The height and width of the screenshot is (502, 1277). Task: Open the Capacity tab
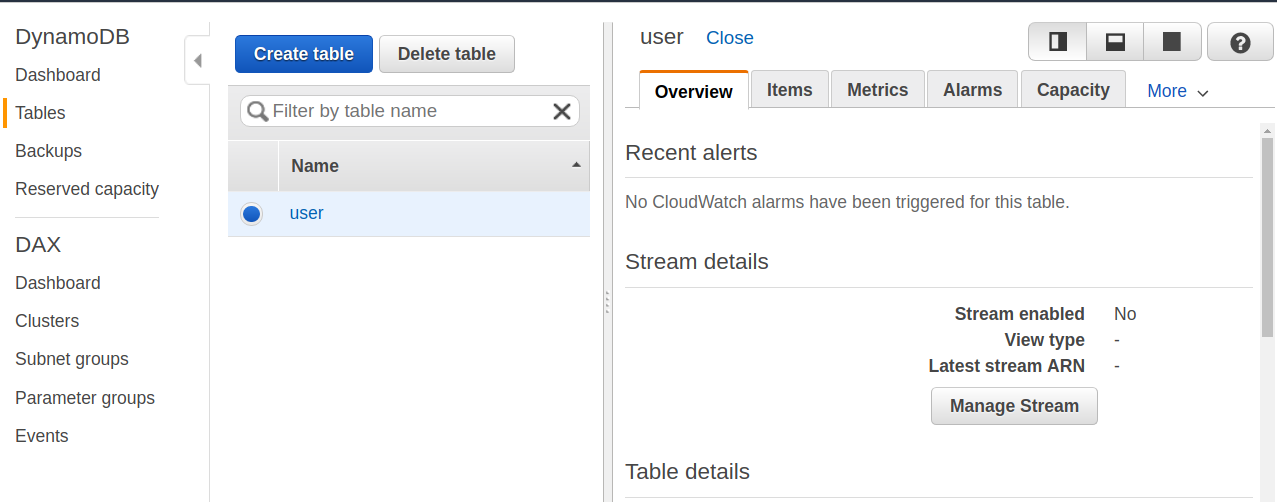[1072, 90]
